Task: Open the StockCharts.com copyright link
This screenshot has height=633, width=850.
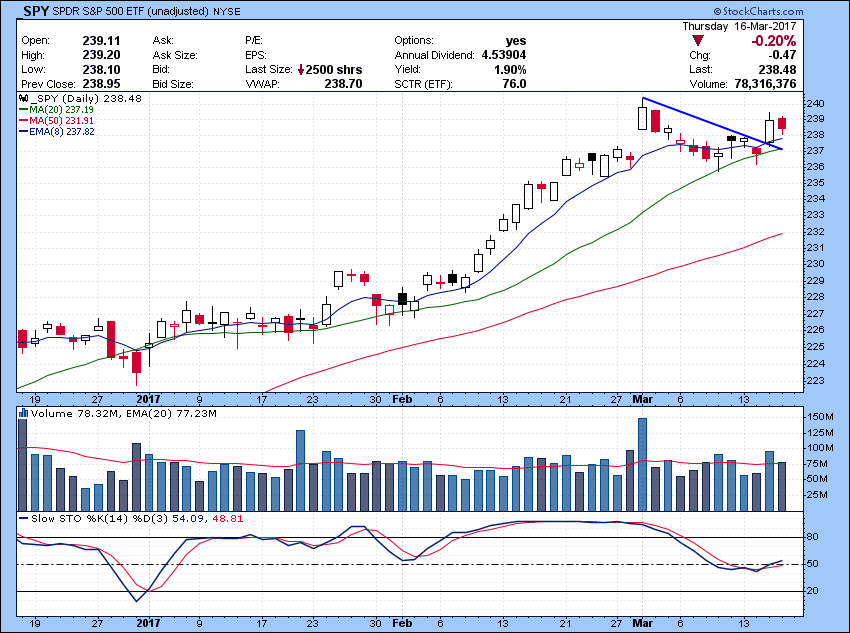Action: [x=758, y=11]
